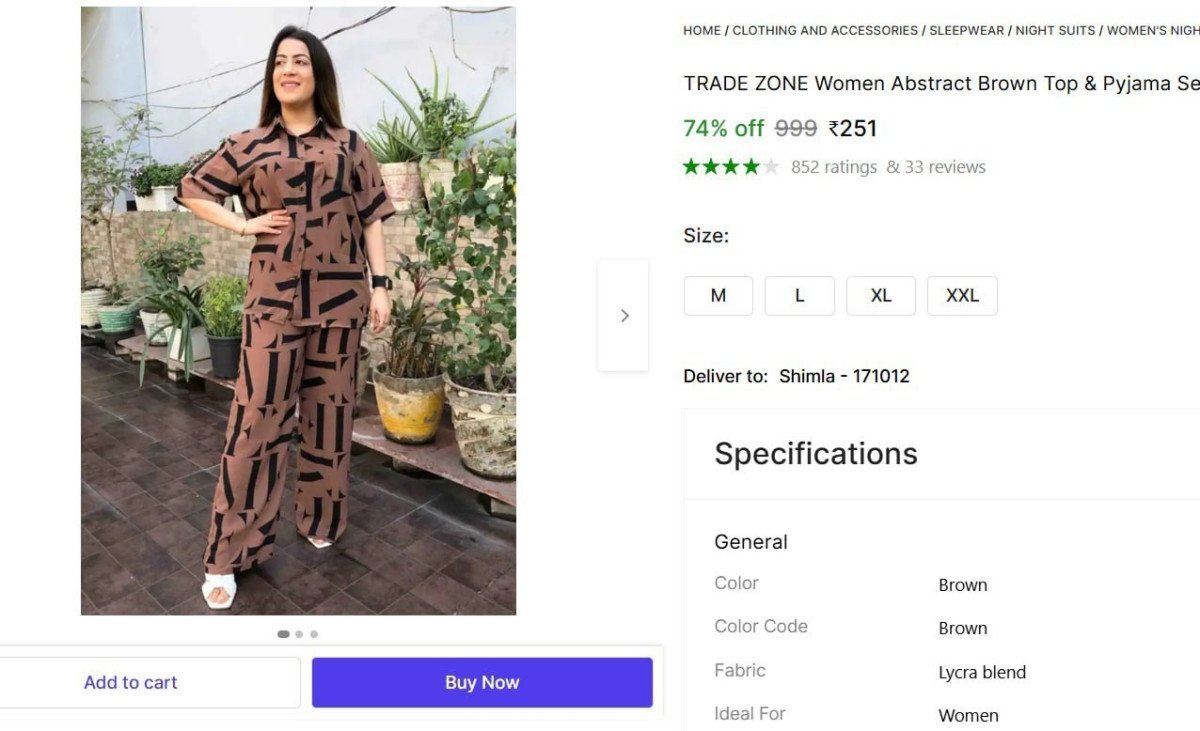Select size XXL
Screen dimensions: 1200x731
click(962, 295)
